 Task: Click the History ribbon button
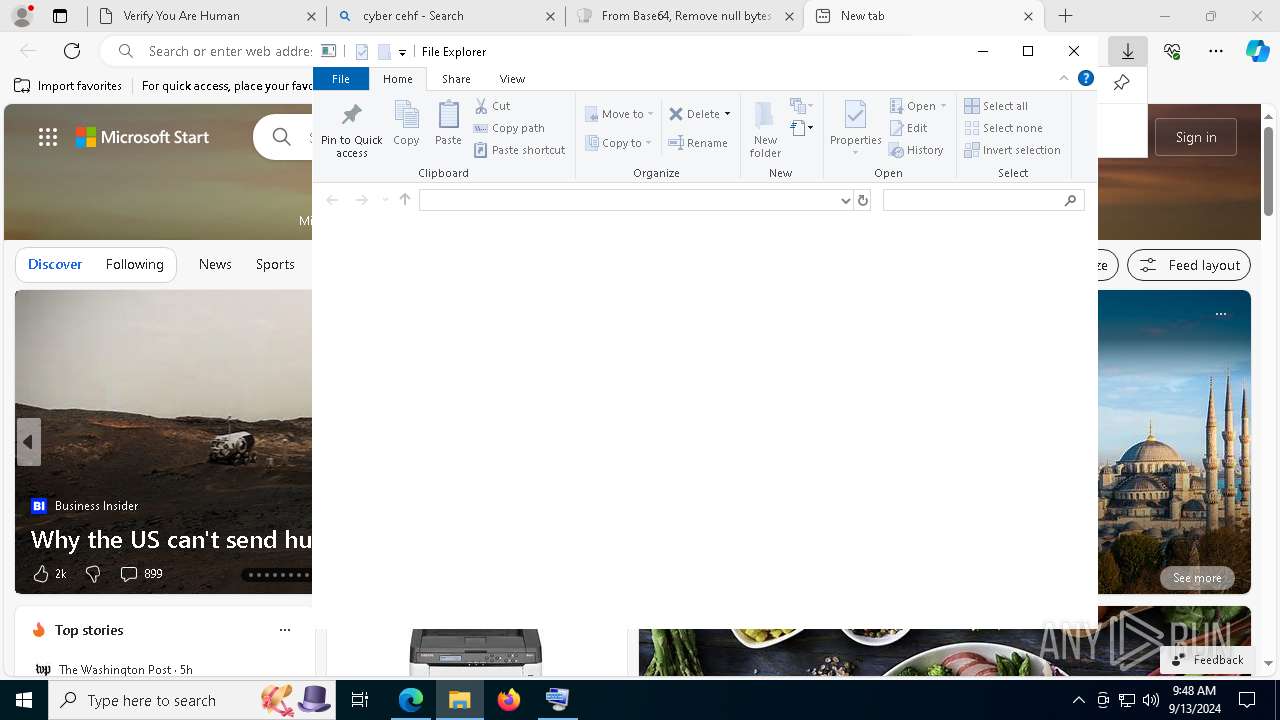point(916,150)
